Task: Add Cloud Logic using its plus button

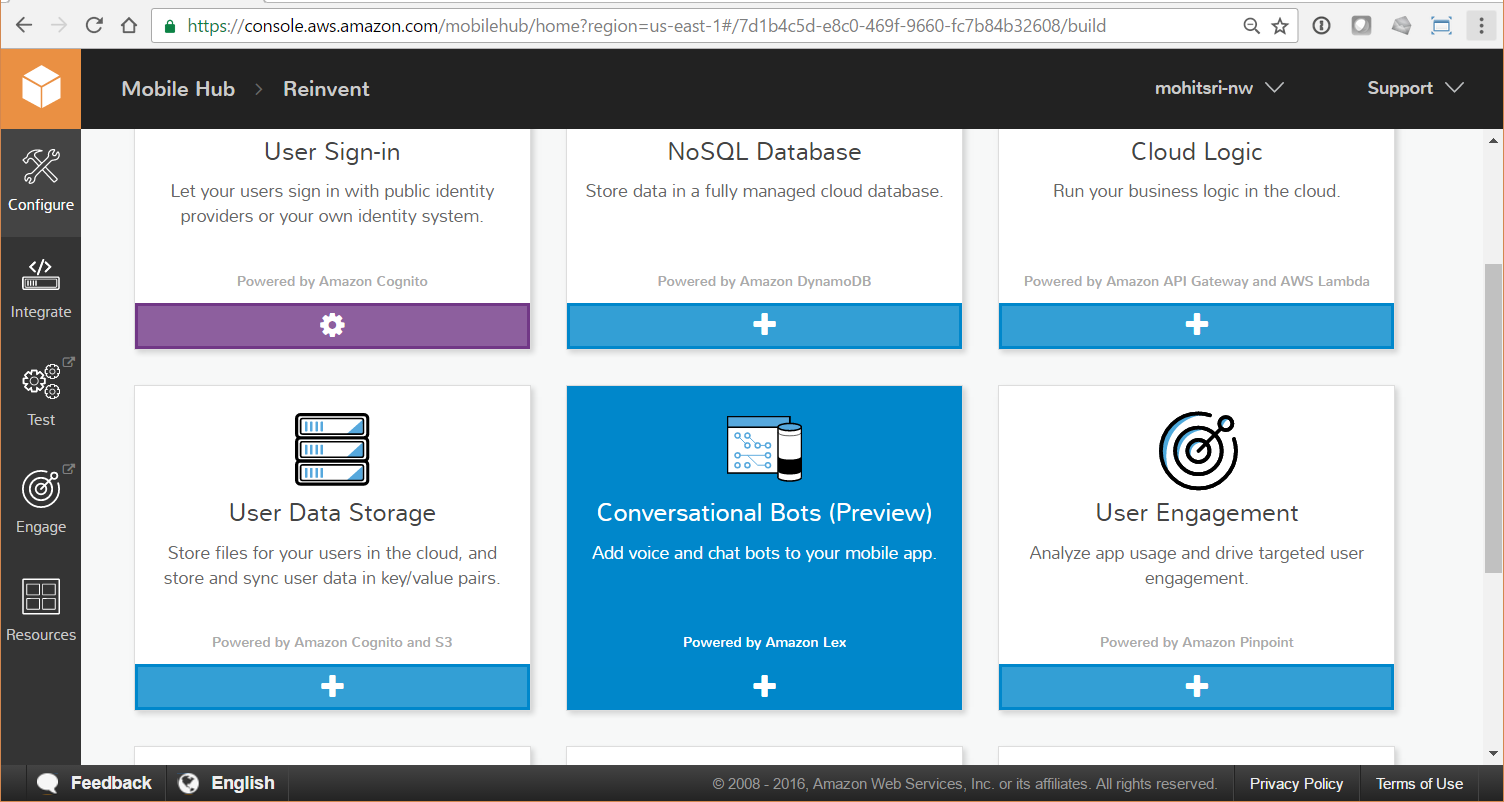Action: click(x=1196, y=324)
